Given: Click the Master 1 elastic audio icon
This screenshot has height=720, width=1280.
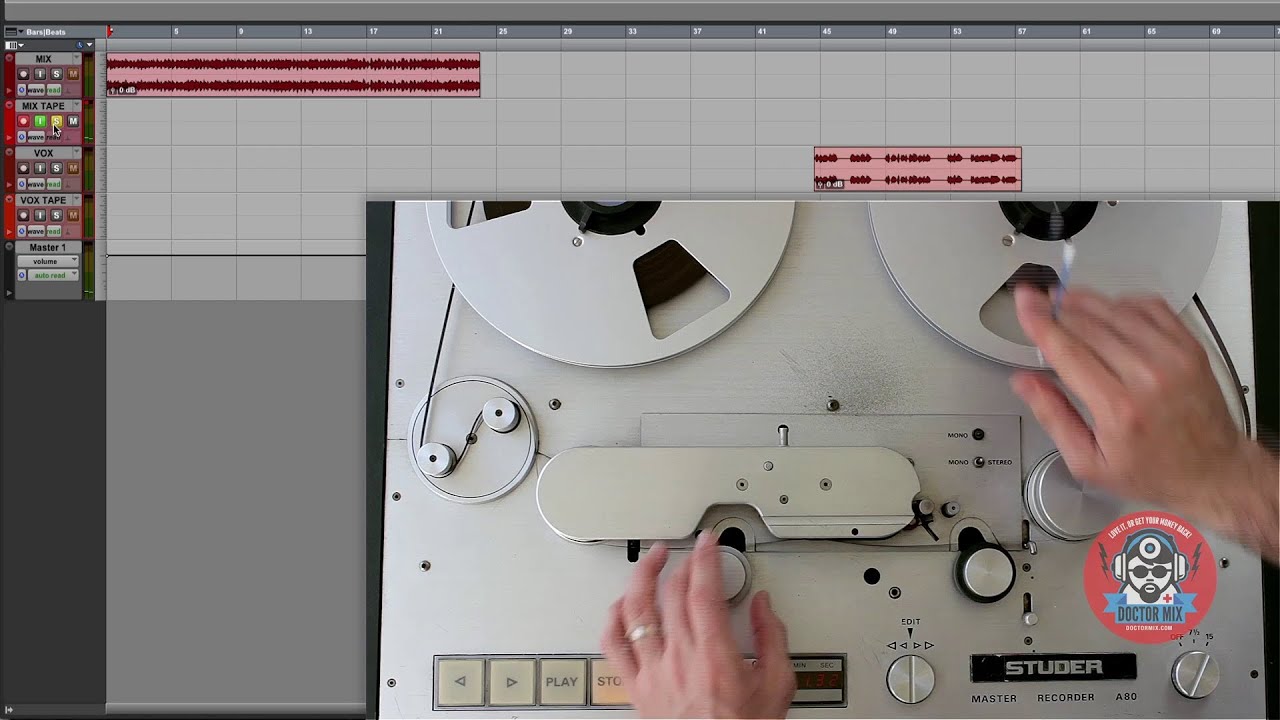Looking at the screenshot, I should [x=22, y=275].
